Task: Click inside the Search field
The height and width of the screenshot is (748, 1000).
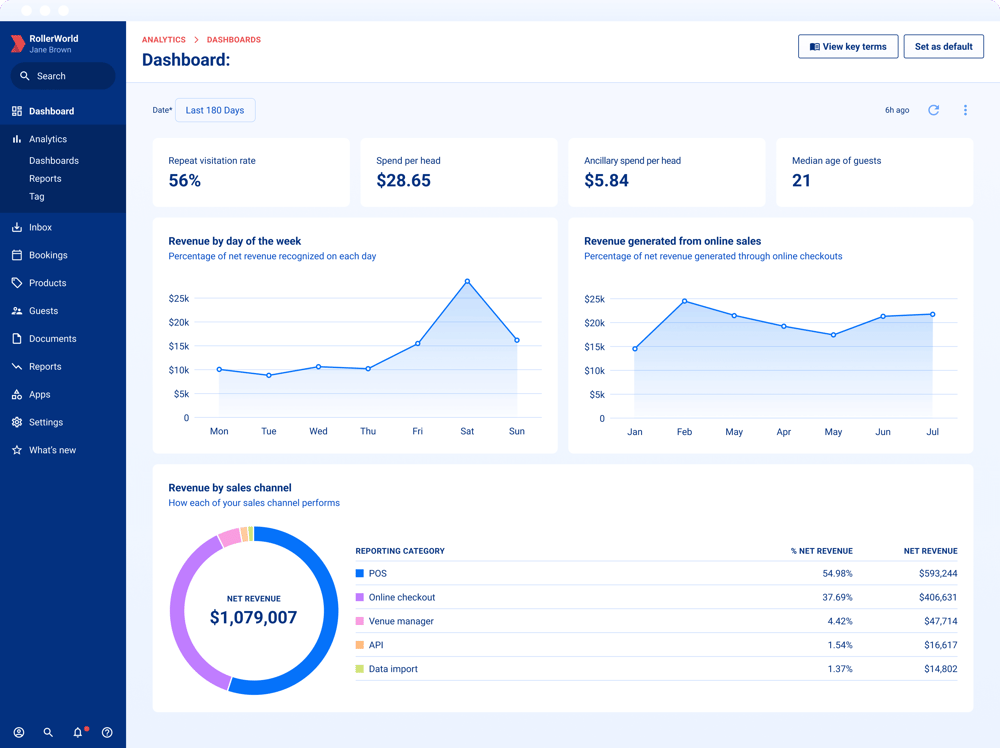Action: (62, 75)
